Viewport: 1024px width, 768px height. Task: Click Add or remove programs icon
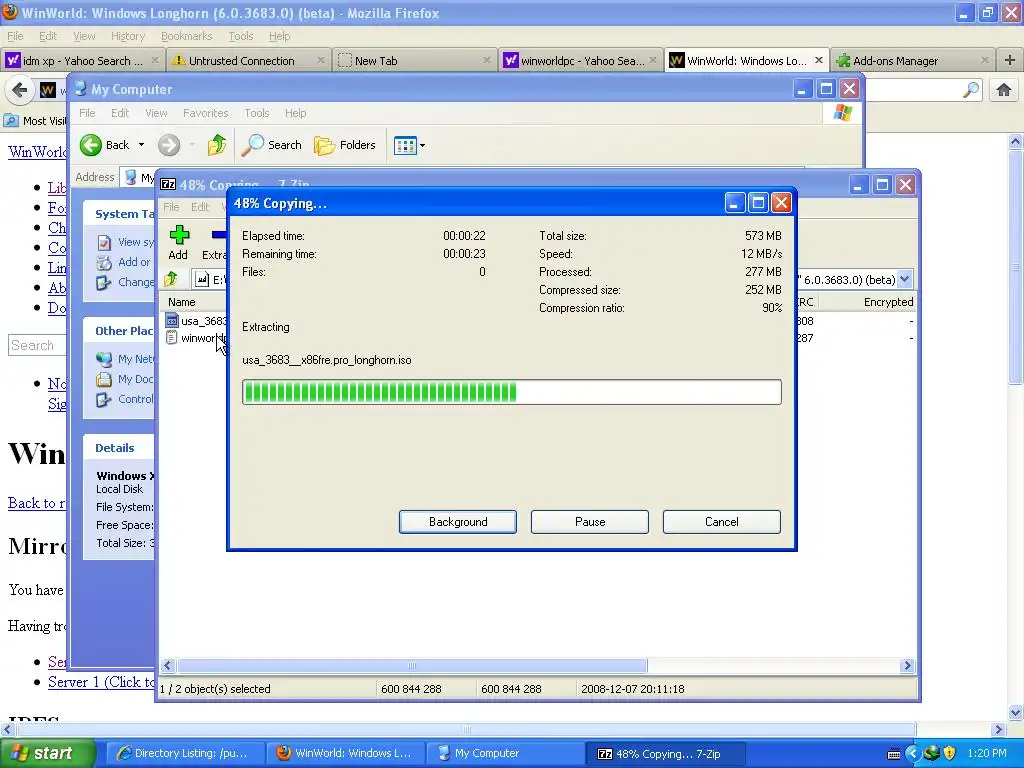(x=104, y=263)
